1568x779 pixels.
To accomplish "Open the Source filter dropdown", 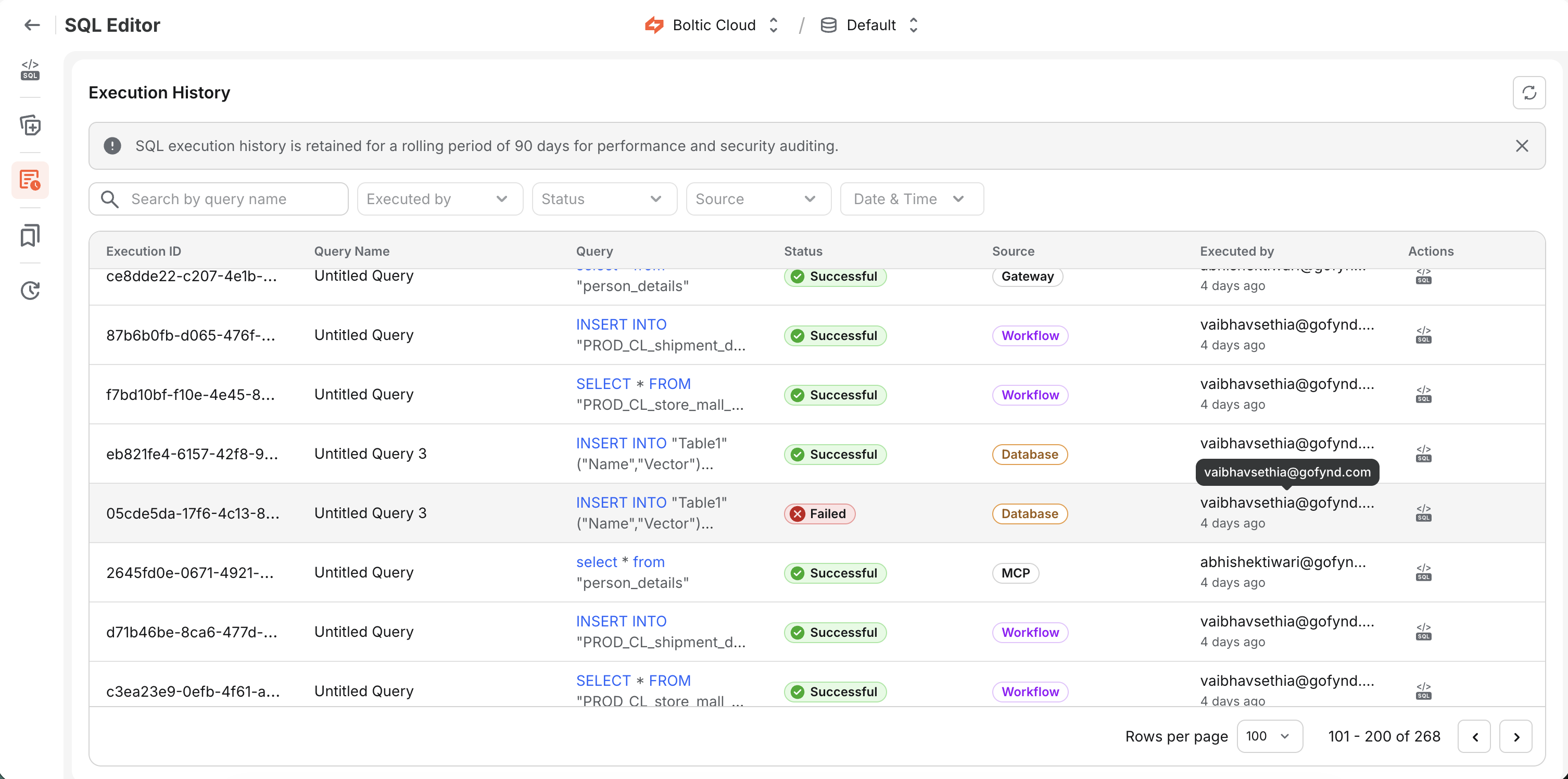I will coord(758,198).
